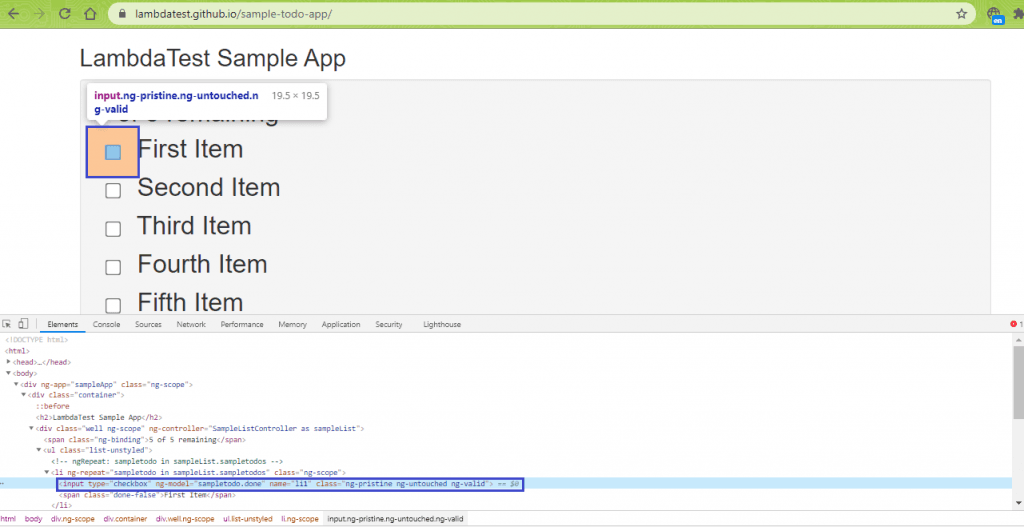
Task: Click the Second Item label text
Action: [x=209, y=187]
